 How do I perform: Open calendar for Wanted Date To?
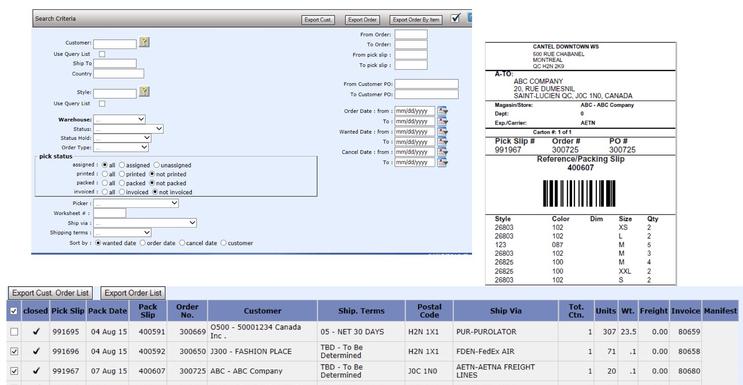(443, 142)
